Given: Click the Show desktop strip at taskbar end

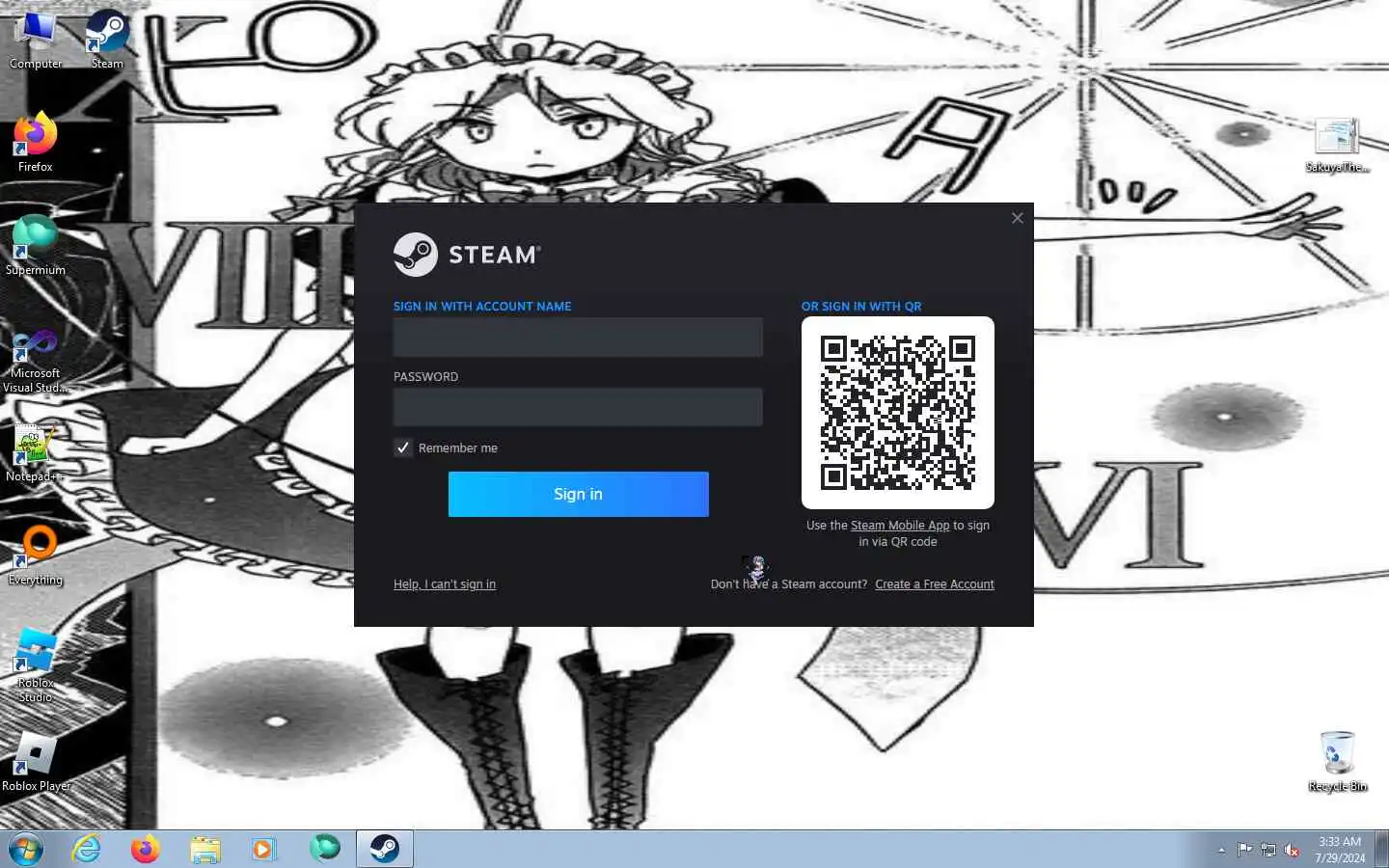Looking at the screenshot, I should [1381, 850].
